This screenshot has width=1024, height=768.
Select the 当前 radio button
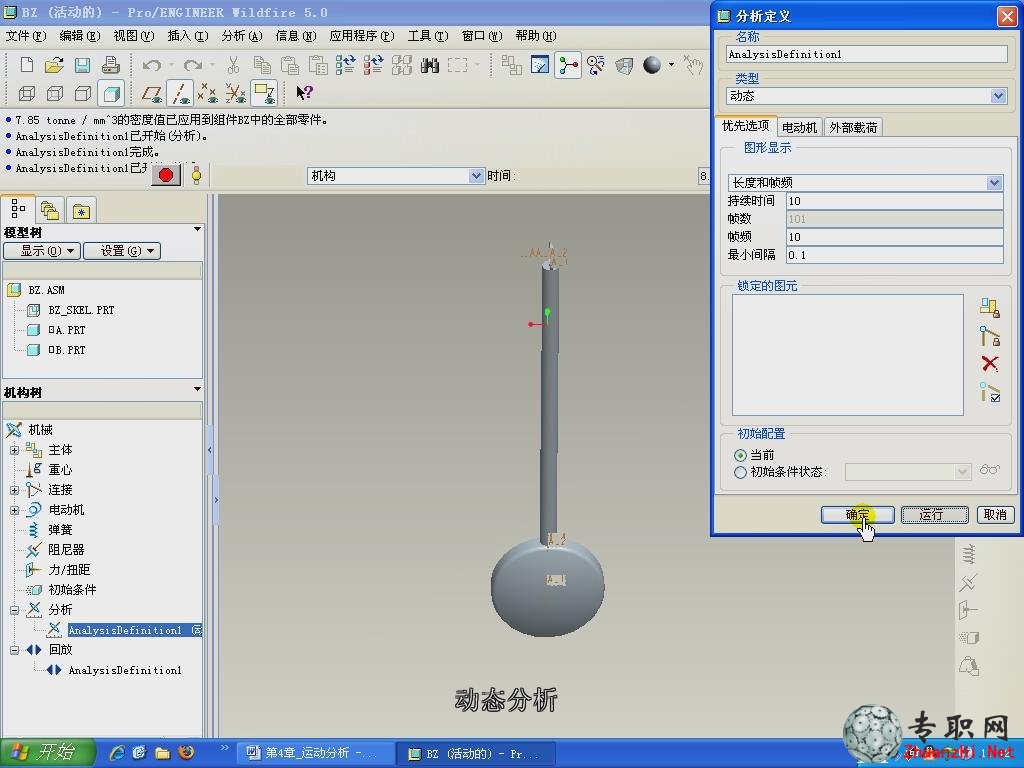pyautogui.click(x=740, y=455)
